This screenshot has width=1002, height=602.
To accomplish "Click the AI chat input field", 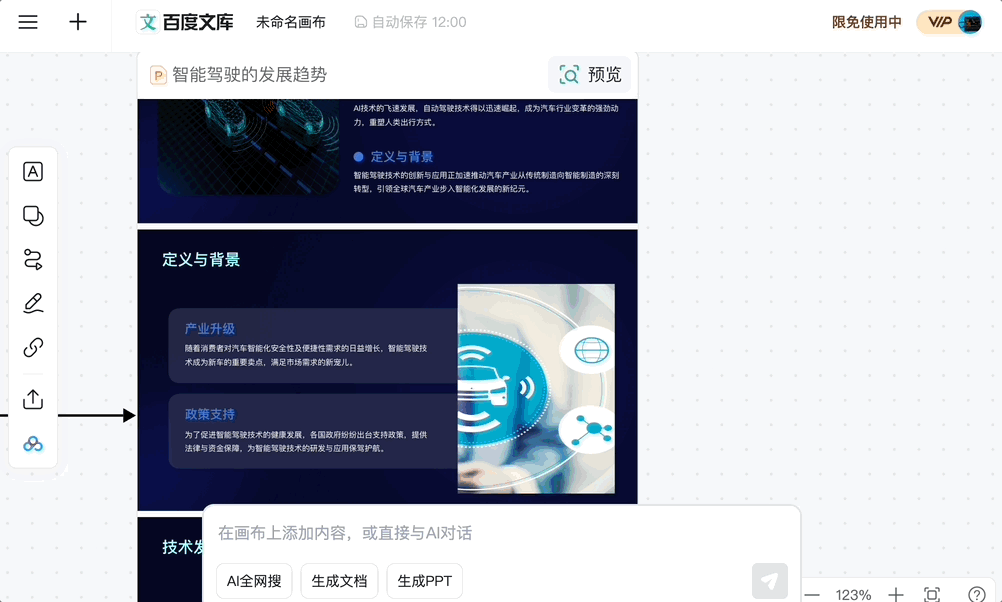I will pyautogui.click(x=450, y=533).
